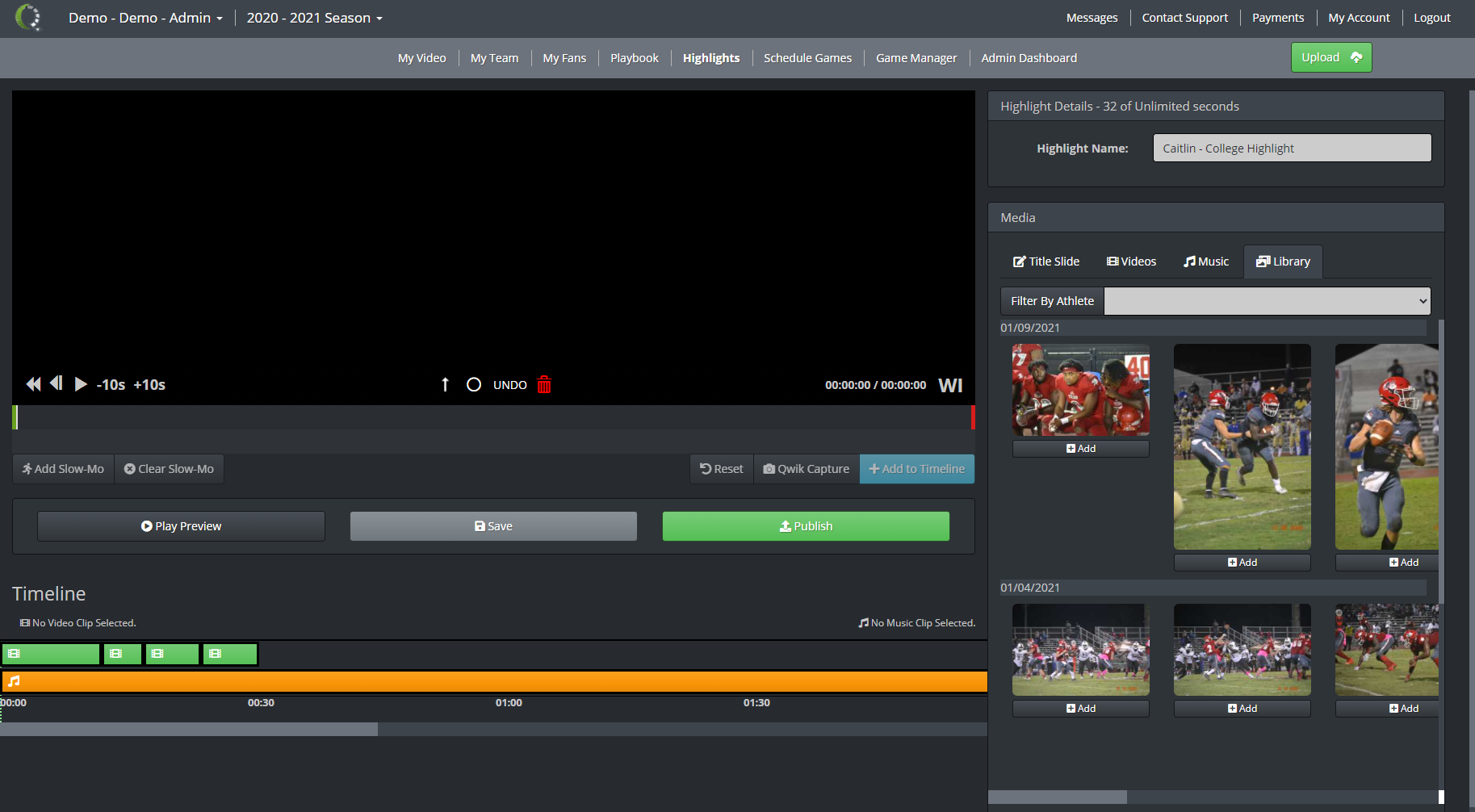Image resolution: width=1475 pixels, height=812 pixels.
Task: Skip back 10 seconds in the video
Action: click(110, 385)
